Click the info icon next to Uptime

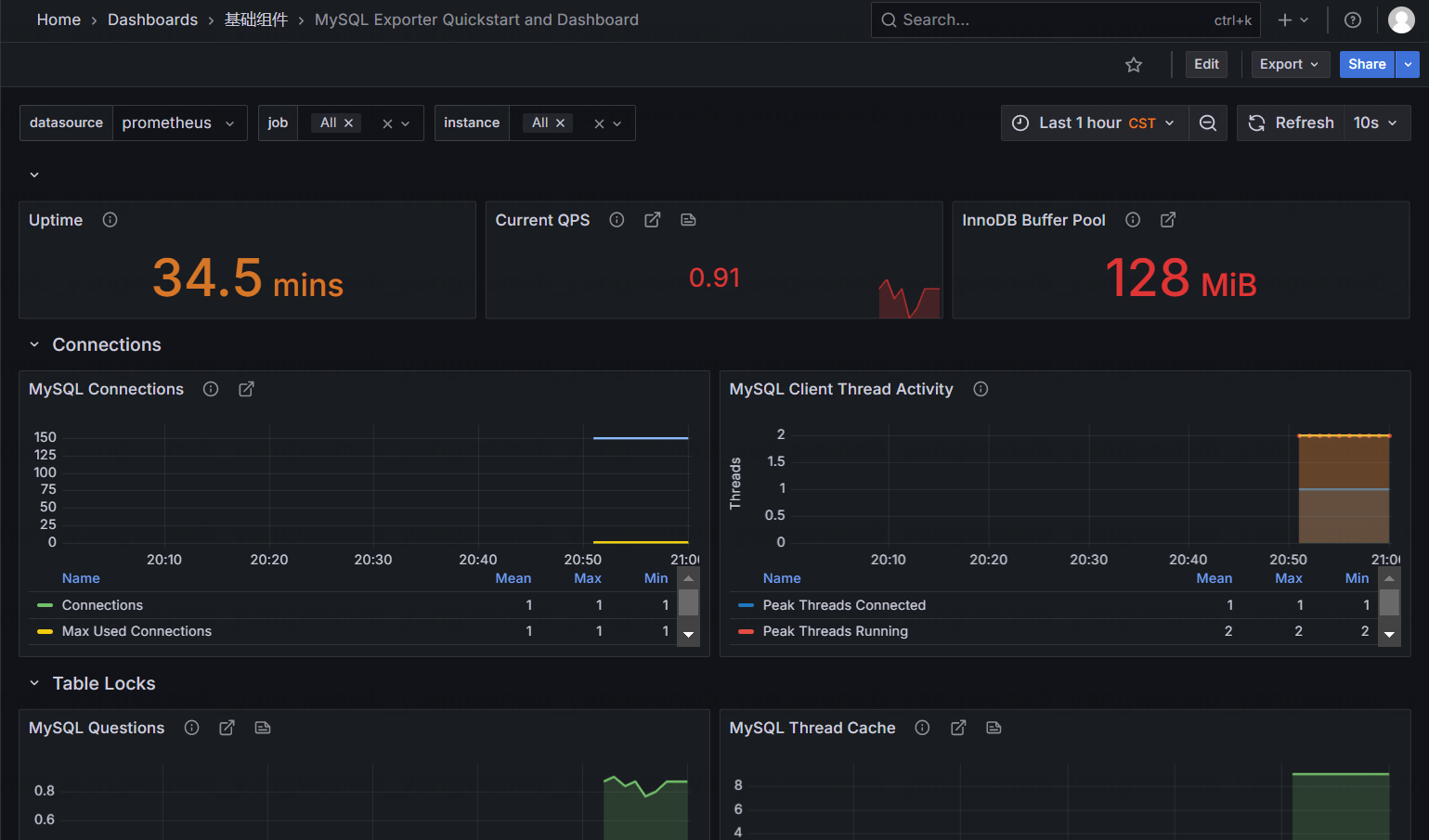coord(110,220)
